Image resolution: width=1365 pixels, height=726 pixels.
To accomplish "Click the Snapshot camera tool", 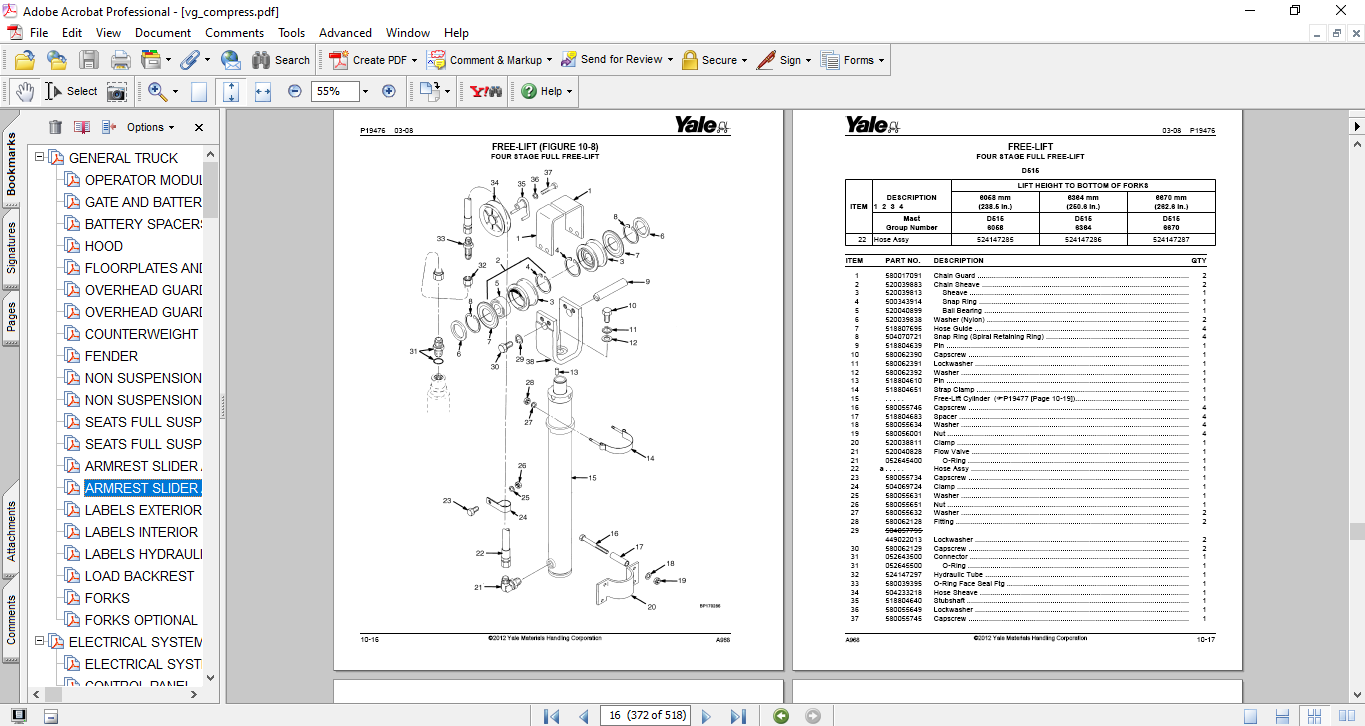I will pyautogui.click(x=117, y=91).
